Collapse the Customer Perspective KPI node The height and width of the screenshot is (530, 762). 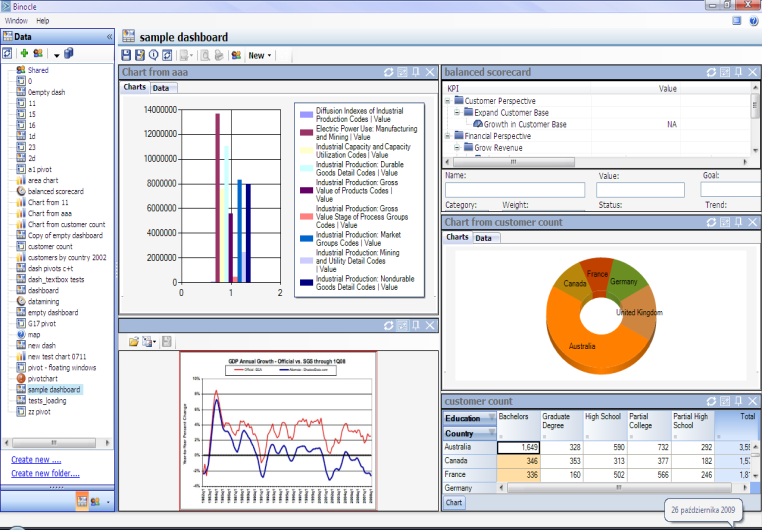point(448,101)
